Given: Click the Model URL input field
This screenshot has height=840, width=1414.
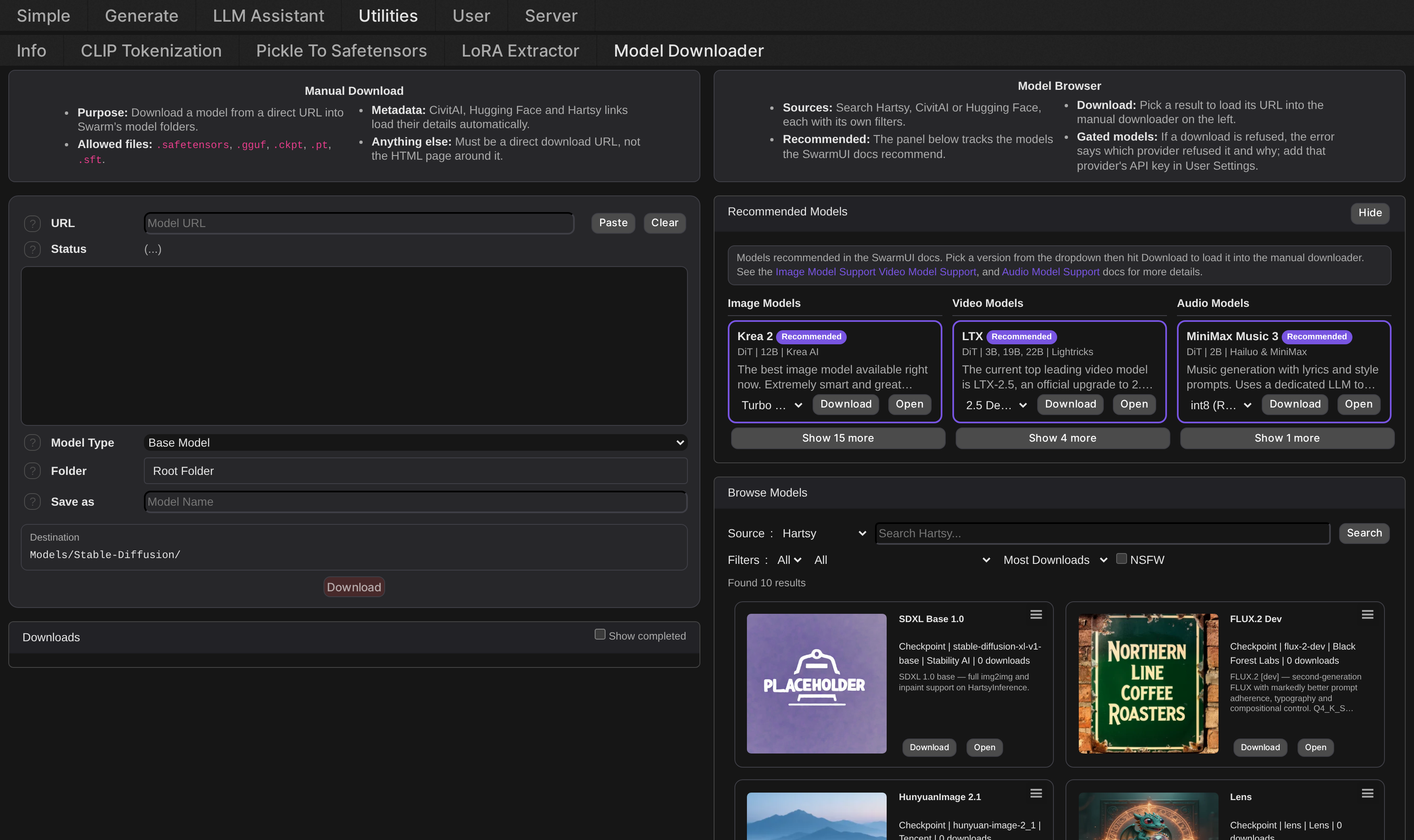Looking at the screenshot, I should pos(359,223).
